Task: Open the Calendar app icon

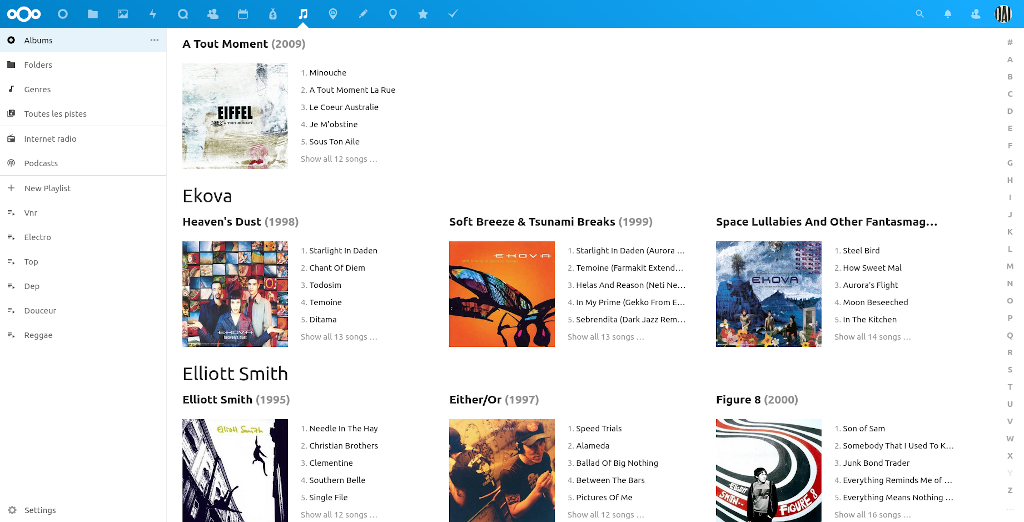Action: 243,14
